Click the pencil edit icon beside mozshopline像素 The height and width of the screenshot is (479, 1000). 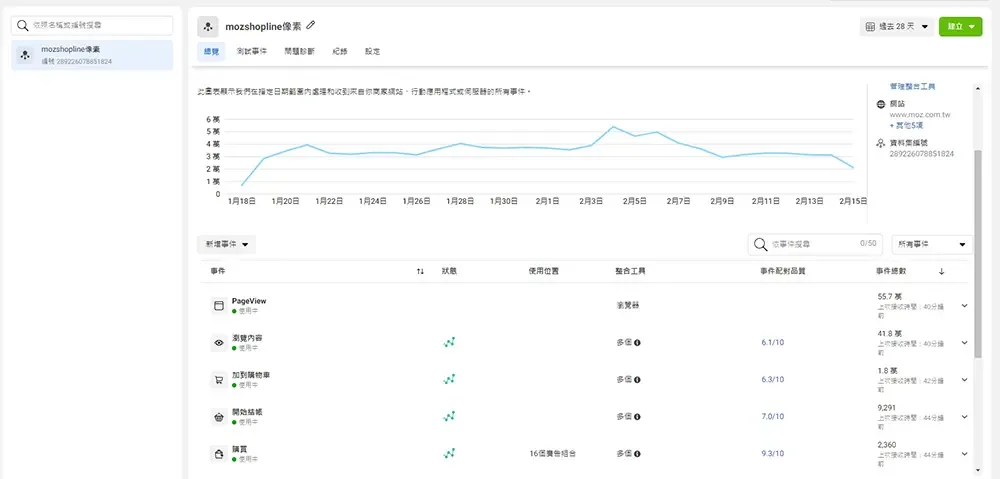tap(311, 26)
